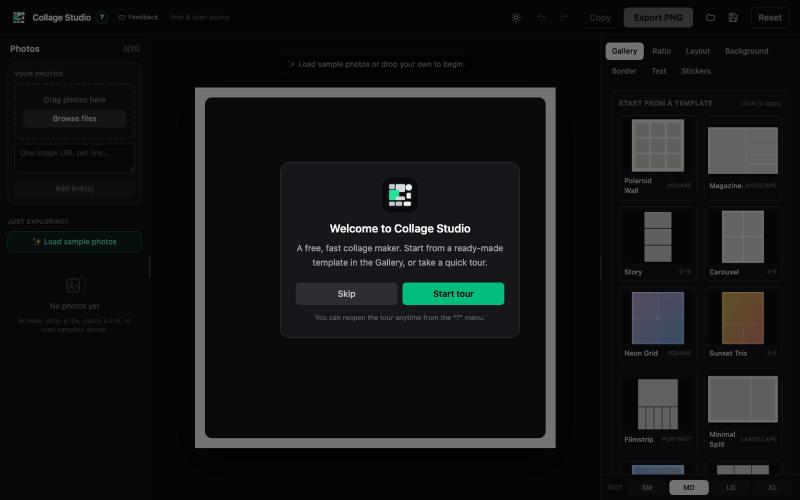The image size is (800, 500).
Task: Click Browse files button
Action: tap(74, 118)
